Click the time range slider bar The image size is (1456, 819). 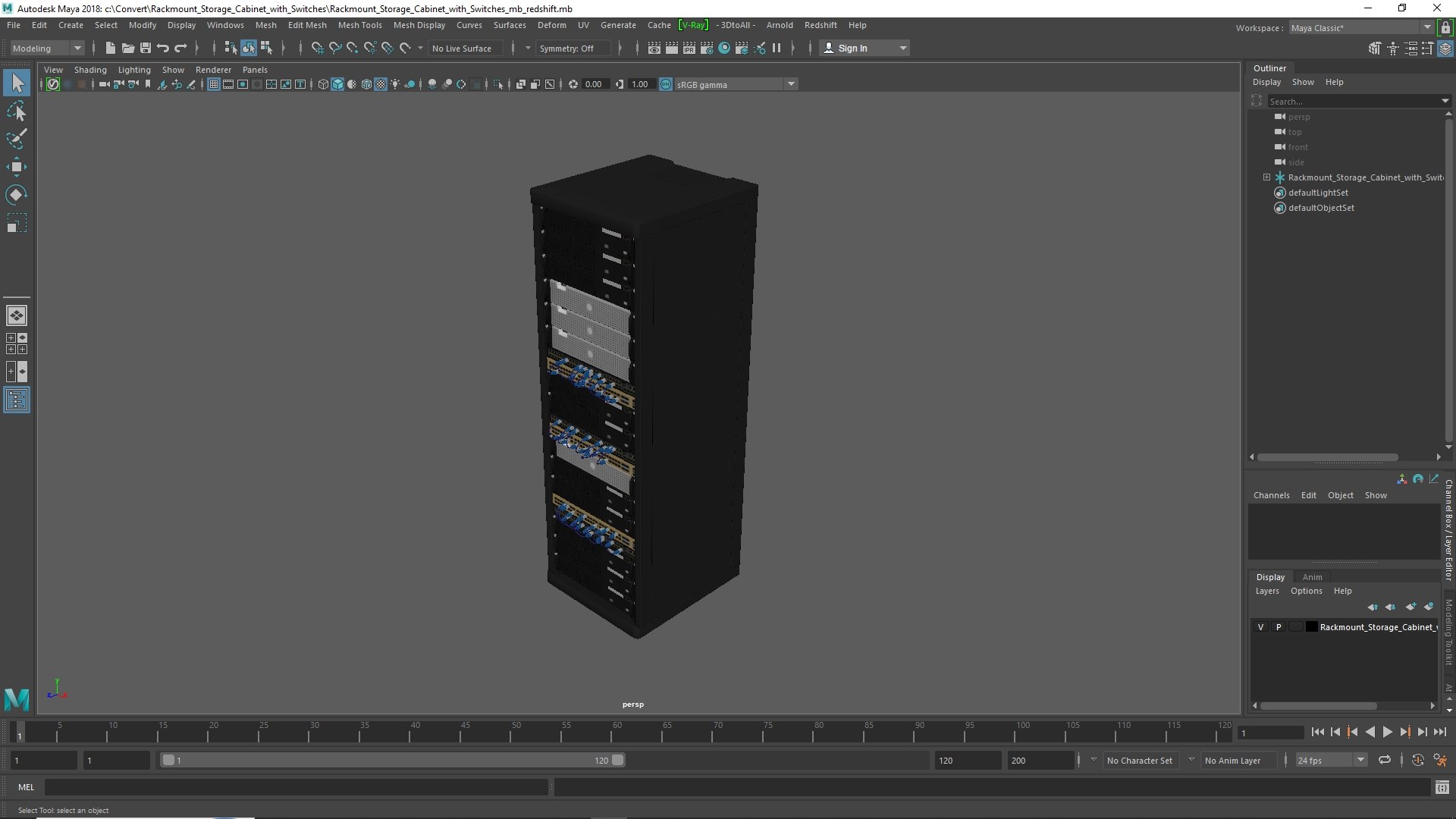pos(392,760)
